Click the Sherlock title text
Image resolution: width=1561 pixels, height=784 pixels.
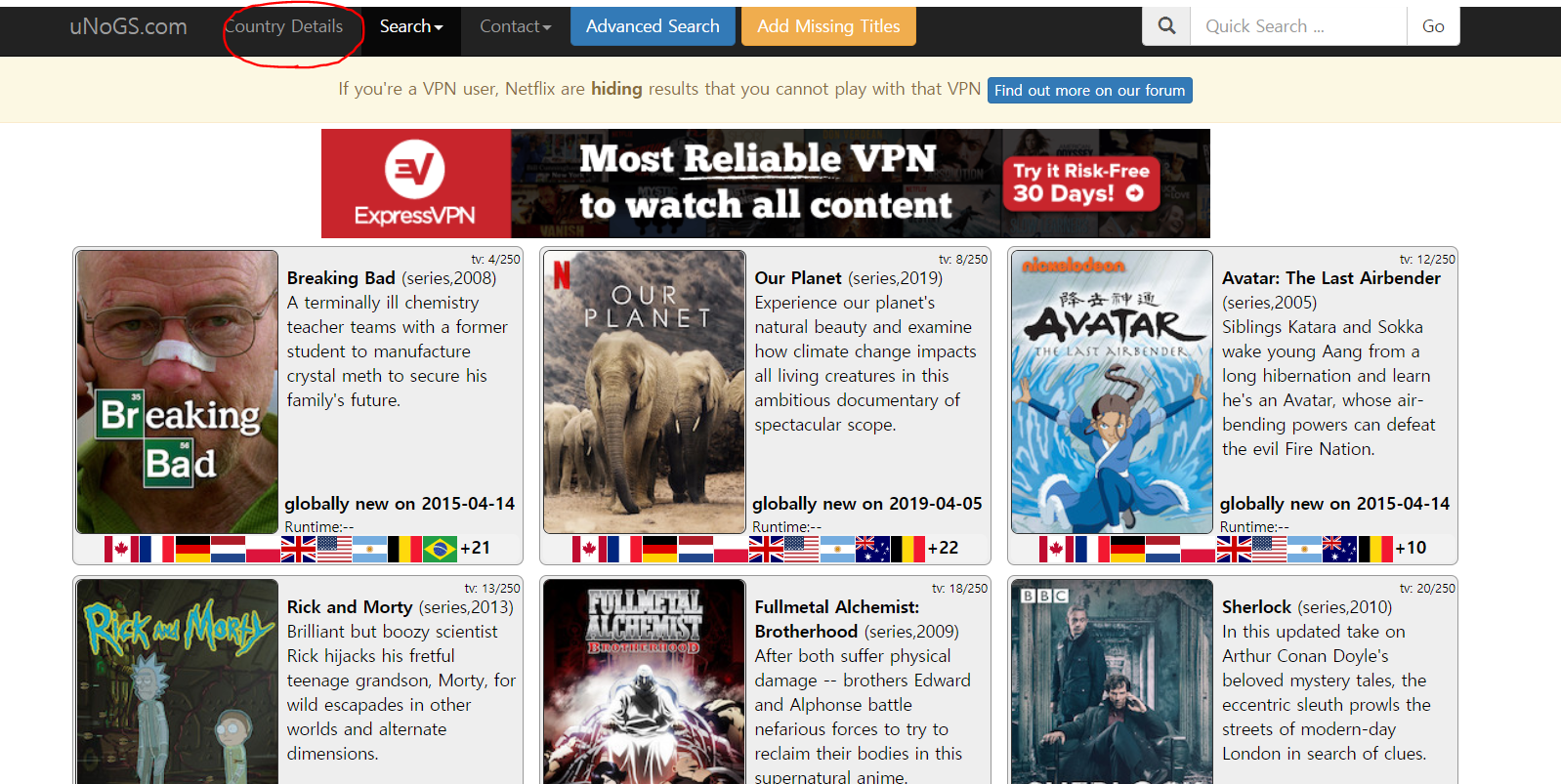pos(1256,607)
